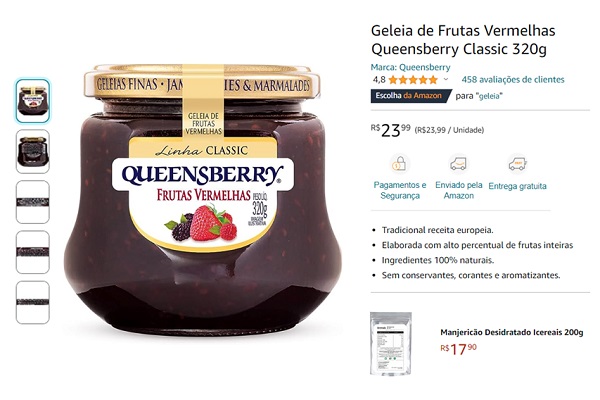Click the five-star rating icons

413,80
